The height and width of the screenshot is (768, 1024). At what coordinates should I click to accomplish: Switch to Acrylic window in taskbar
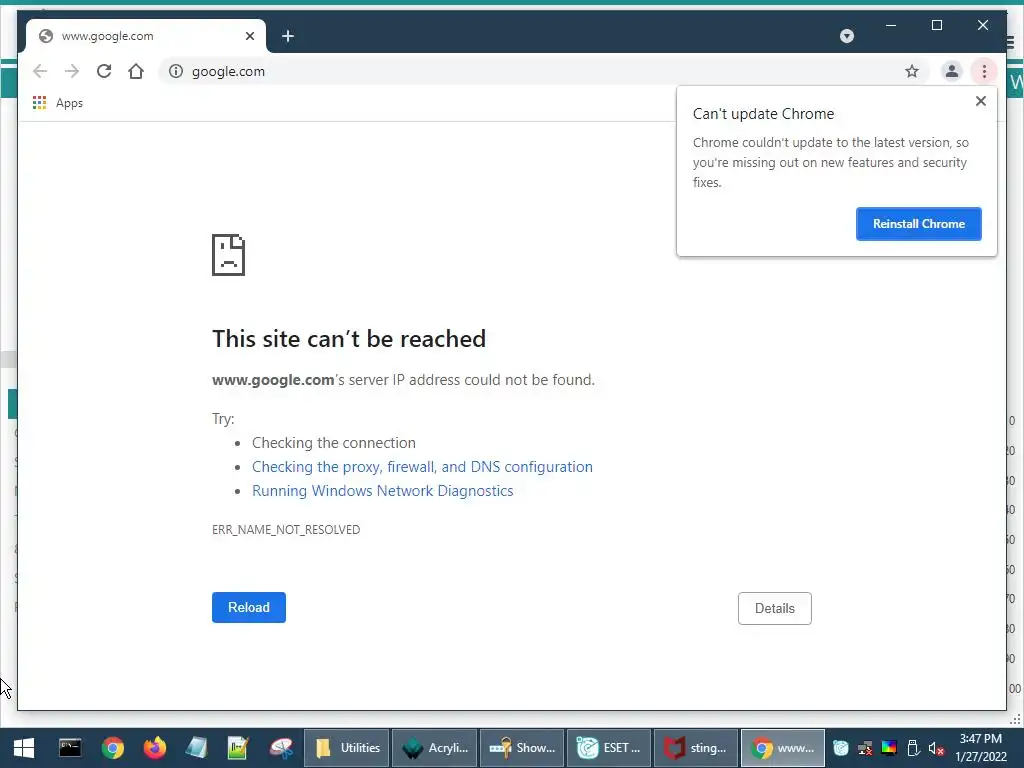click(x=434, y=748)
